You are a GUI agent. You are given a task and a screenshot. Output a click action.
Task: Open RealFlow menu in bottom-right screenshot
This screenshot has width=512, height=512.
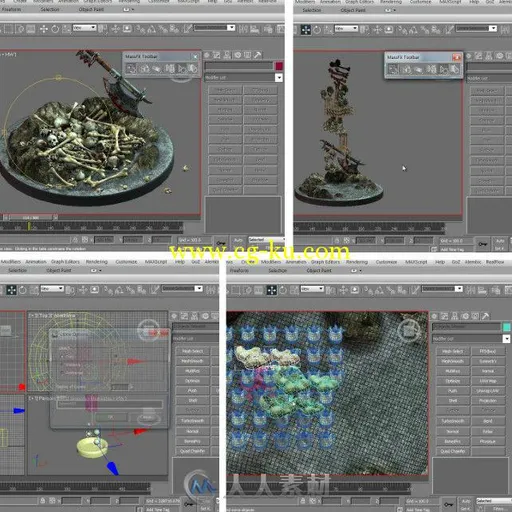[495, 262]
